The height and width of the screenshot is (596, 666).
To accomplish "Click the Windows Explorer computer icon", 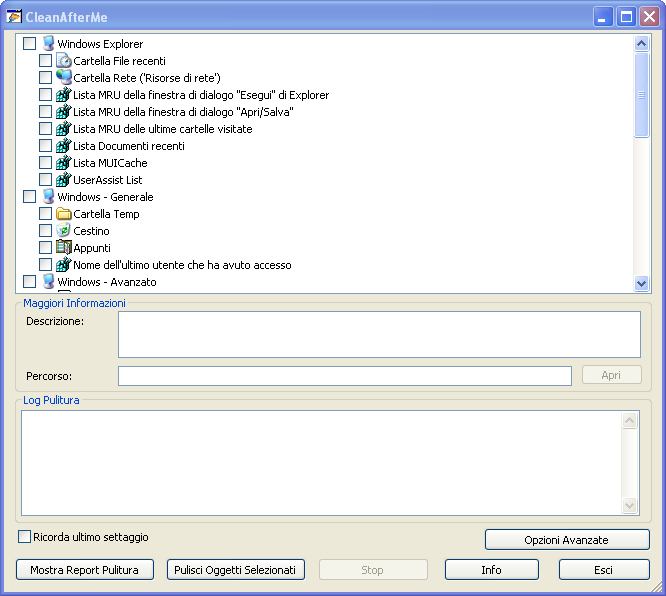I will point(48,43).
